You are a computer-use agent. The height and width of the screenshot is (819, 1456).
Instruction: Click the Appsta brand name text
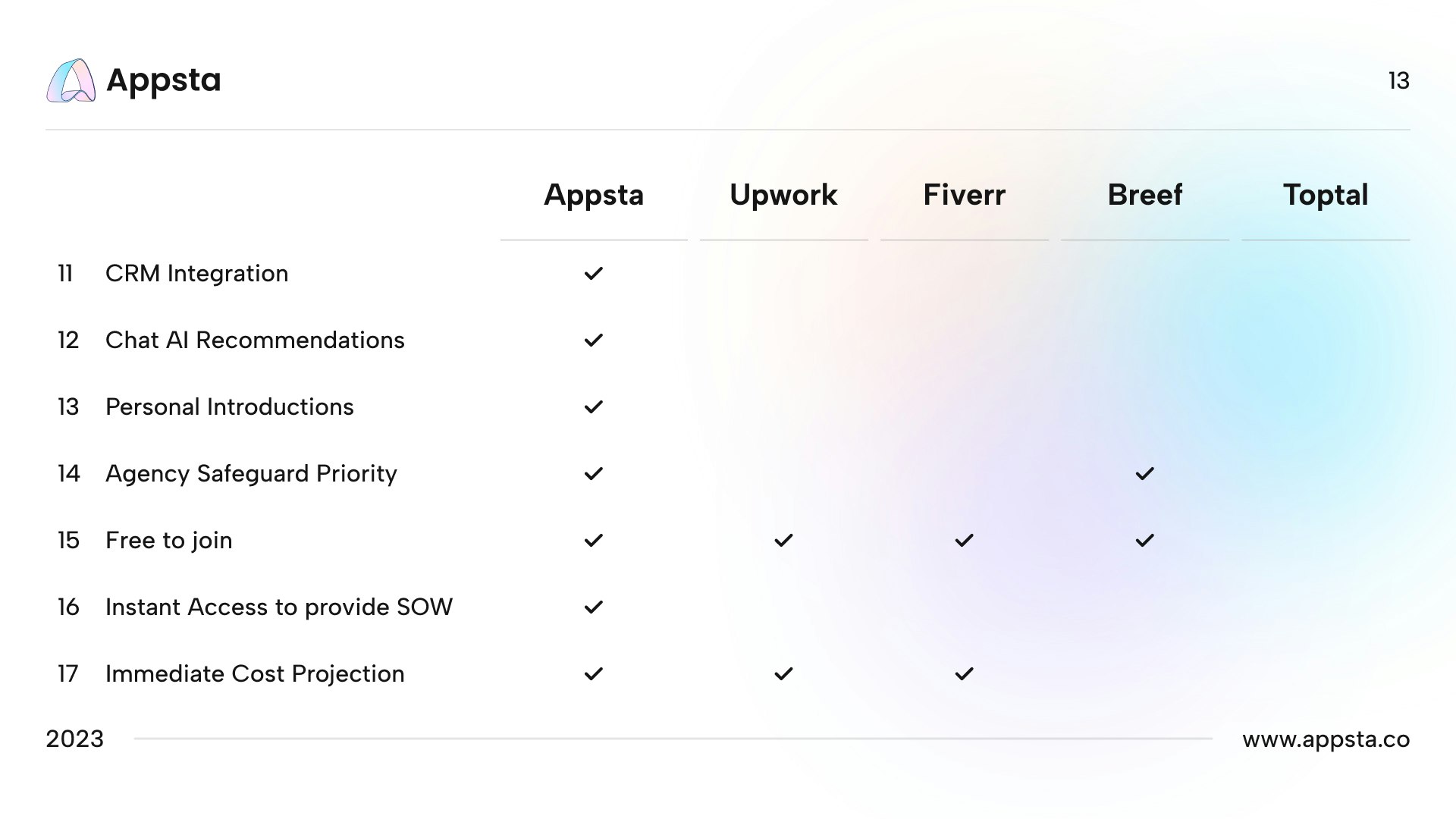coord(164,80)
